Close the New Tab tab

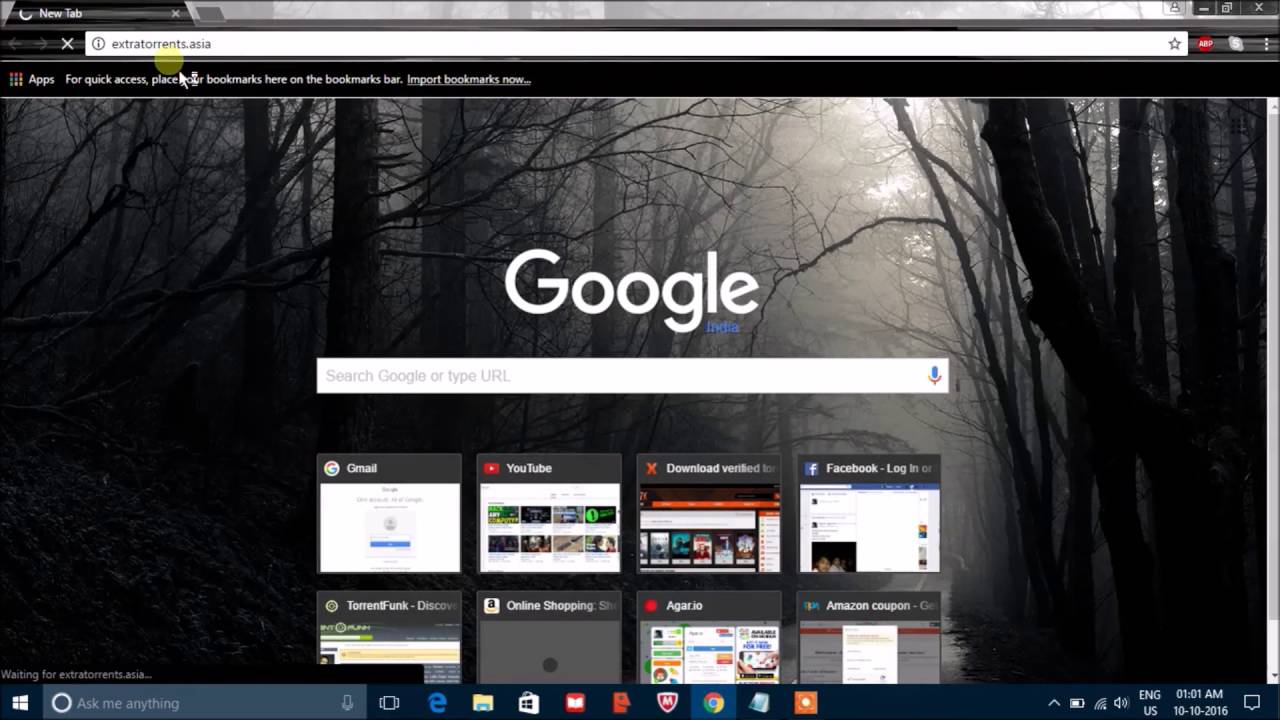tap(176, 13)
